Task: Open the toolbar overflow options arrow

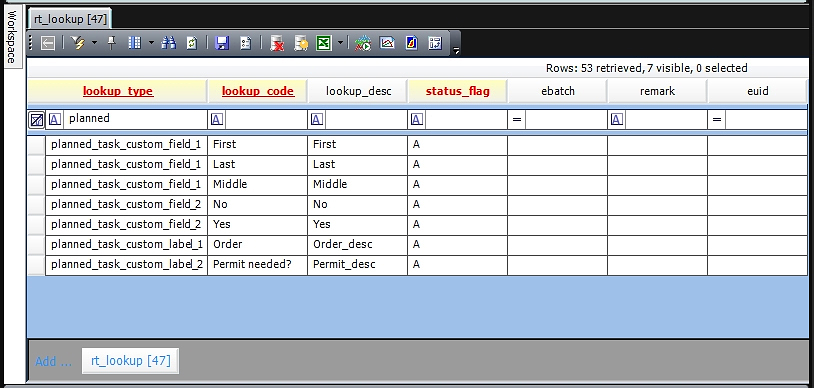Action: 456,50
